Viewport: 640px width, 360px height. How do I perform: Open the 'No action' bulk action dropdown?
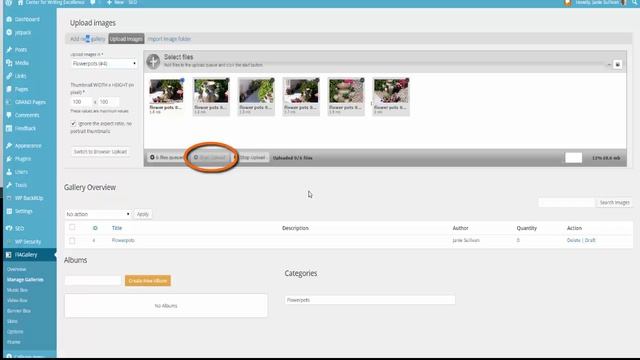98,214
